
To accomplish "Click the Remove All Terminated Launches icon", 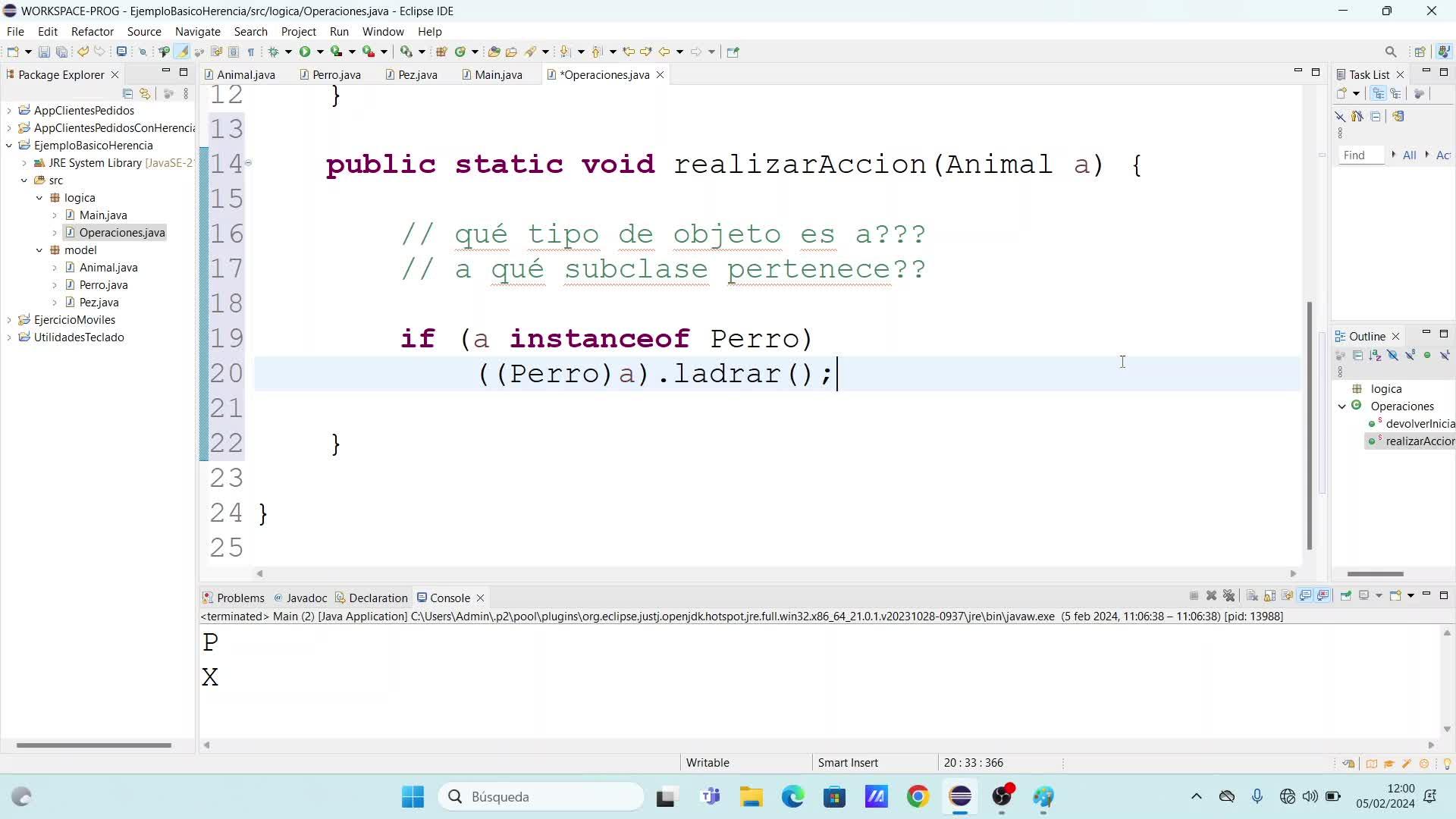I will pos(1229,595).
